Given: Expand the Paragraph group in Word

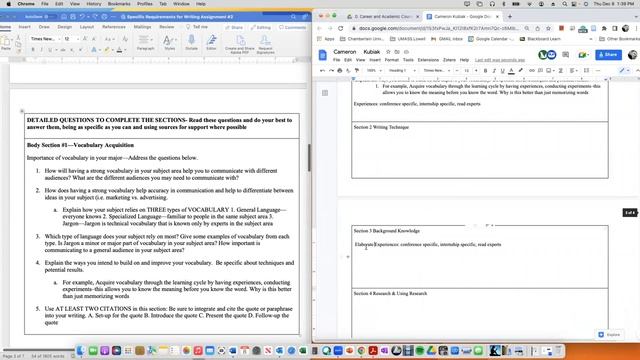Looking at the screenshot, I should pyautogui.click(x=145, y=43).
